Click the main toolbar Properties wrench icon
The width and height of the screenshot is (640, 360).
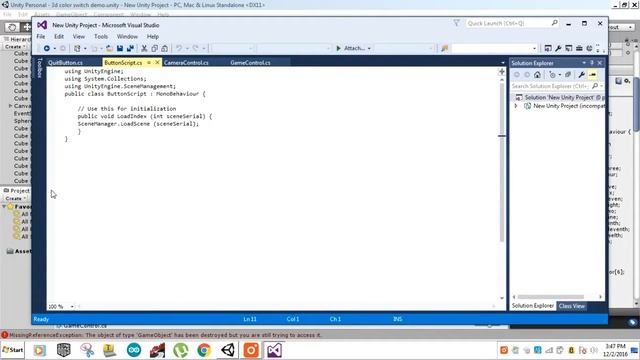pyautogui.click(x=558, y=48)
